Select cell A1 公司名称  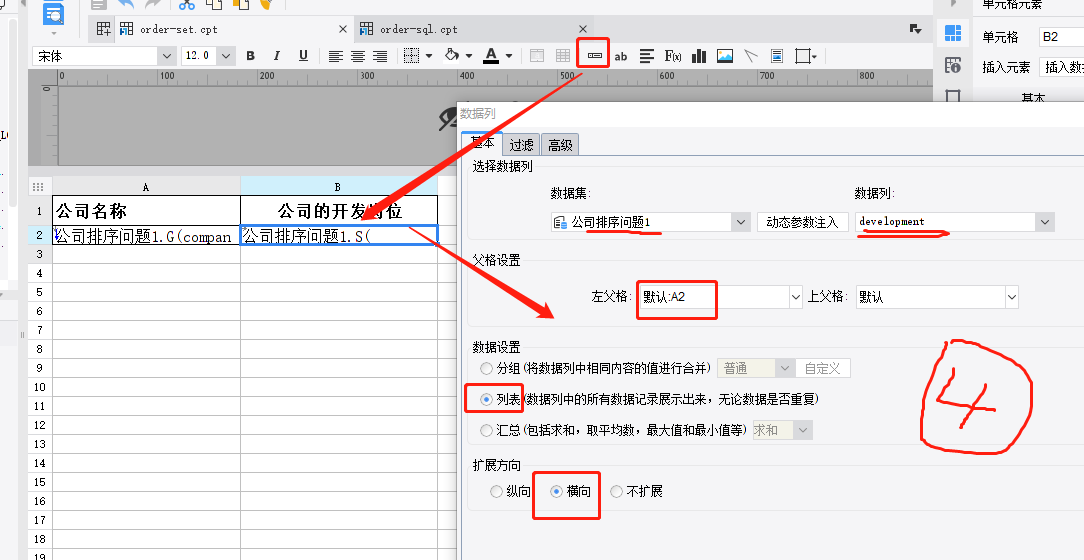pyautogui.click(x=147, y=210)
